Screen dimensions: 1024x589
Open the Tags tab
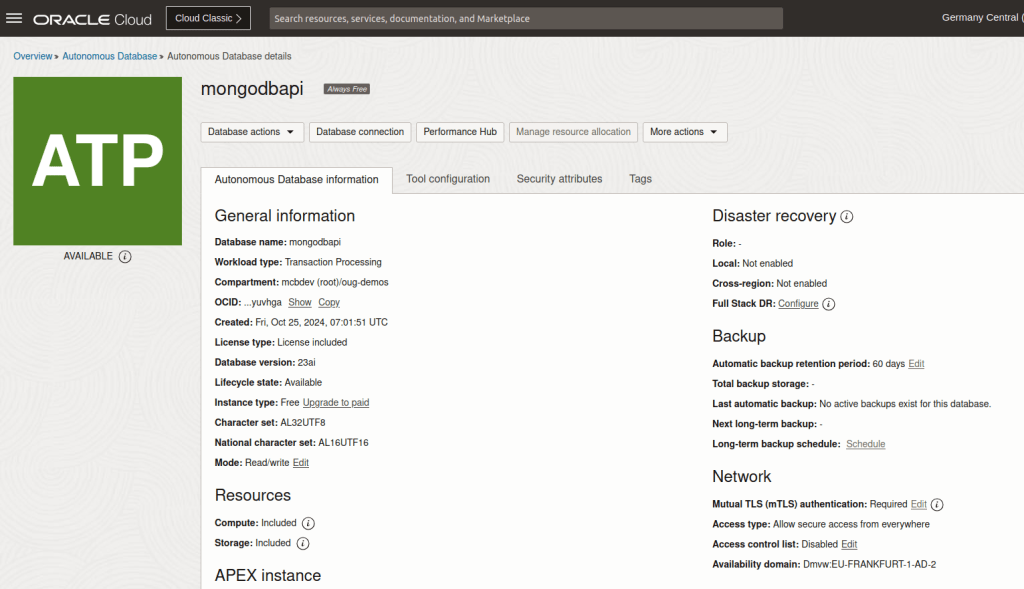click(x=640, y=179)
